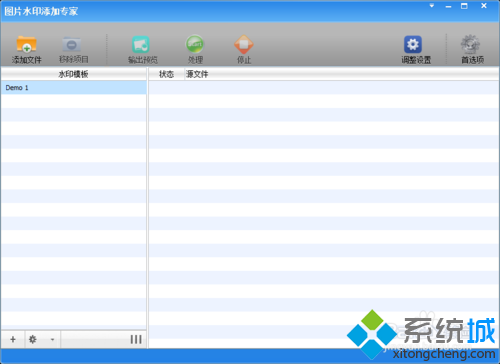Click the 源文件 column header
The height and width of the screenshot is (364, 500).
click(x=197, y=74)
